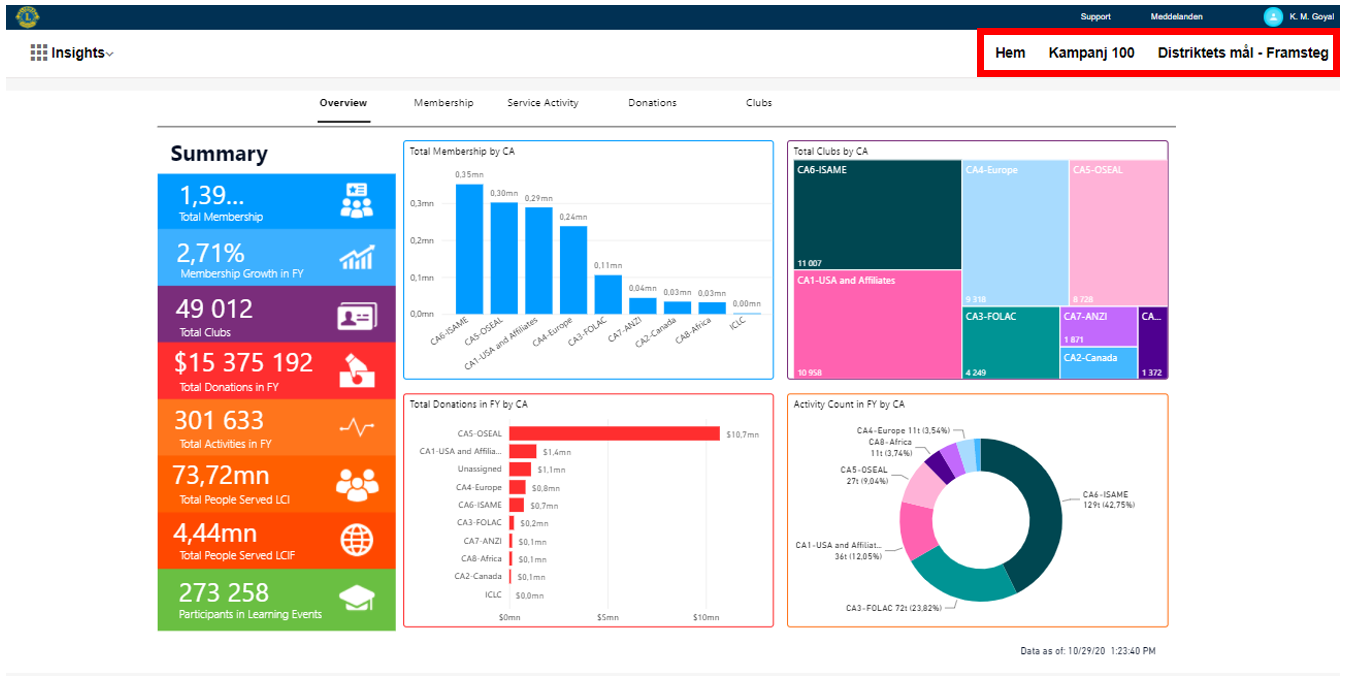Click the Learning Events graduation cap icon
The width and height of the screenshot is (1345, 678).
click(356, 600)
